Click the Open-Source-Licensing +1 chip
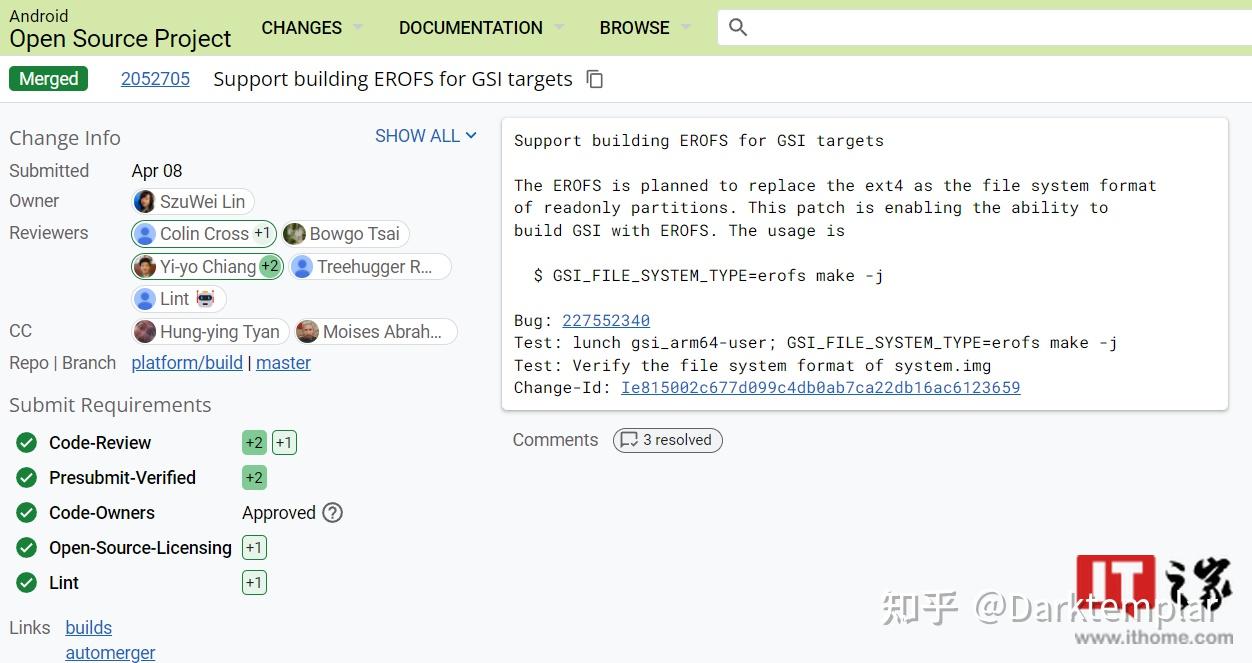The image size is (1252, 663). pyautogui.click(x=254, y=547)
